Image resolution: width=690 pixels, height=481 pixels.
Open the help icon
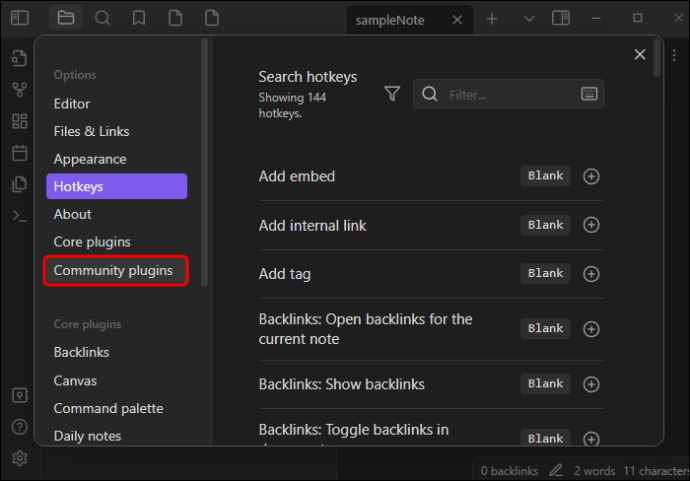[19, 426]
